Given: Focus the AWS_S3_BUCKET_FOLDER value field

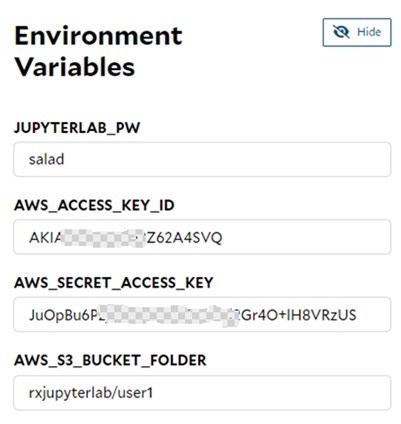Looking at the screenshot, I should (202, 393).
